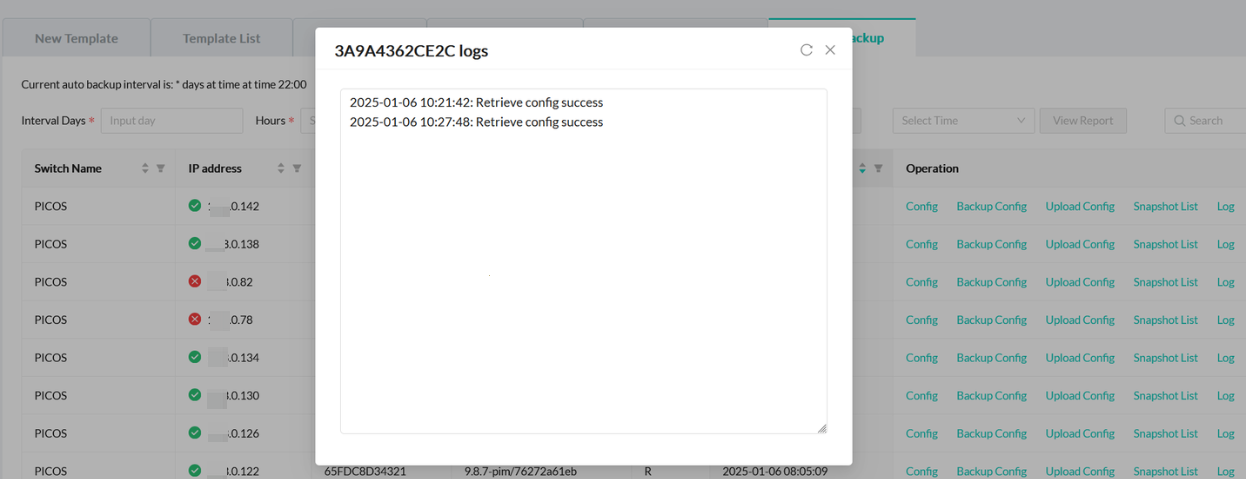Click the Switch Name column sort icon
Image resolution: width=1246 pixels, height=479 pixels.
[x=145, y=169]
